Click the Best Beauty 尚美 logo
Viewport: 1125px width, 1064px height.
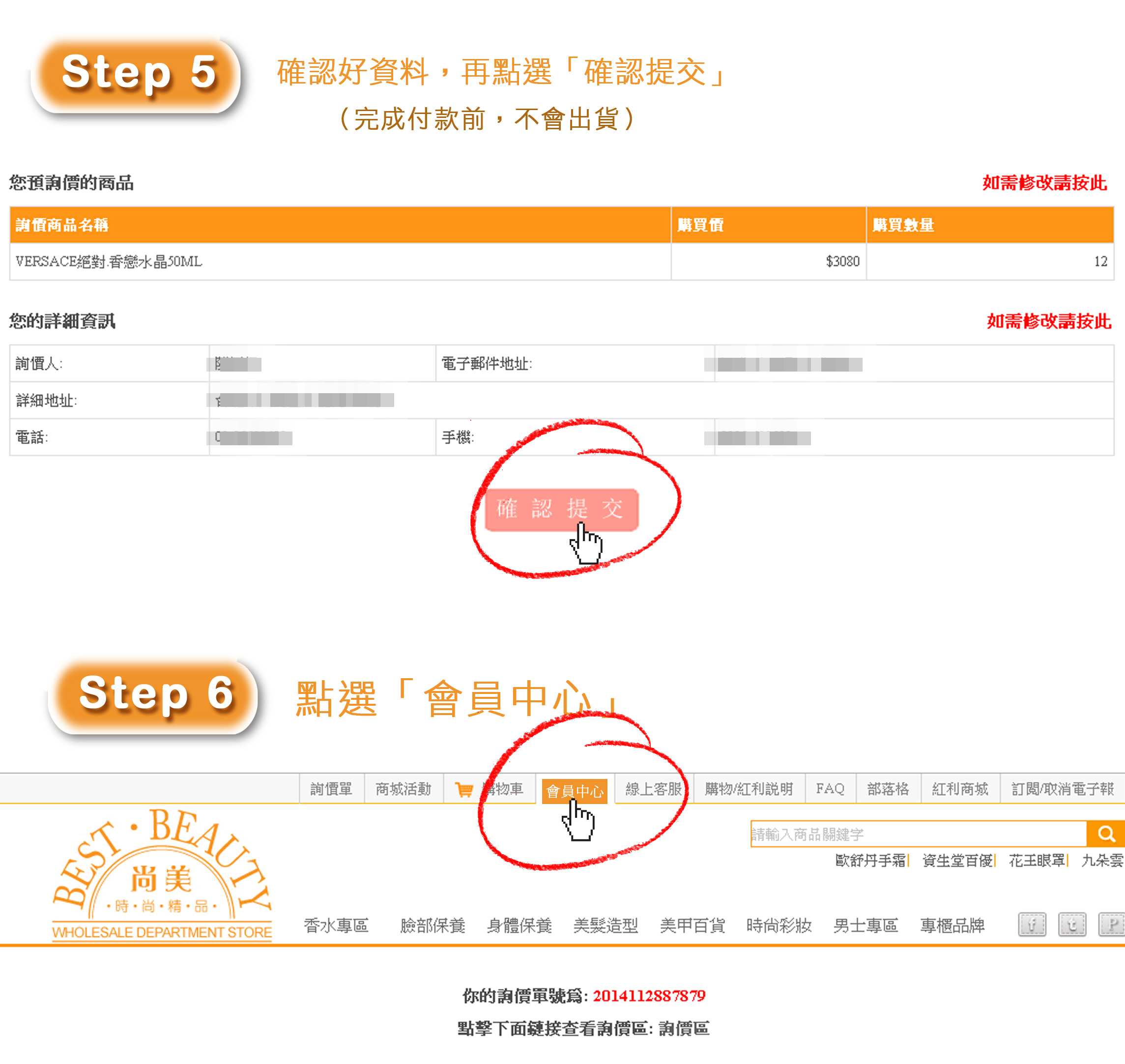coord(162,876)
